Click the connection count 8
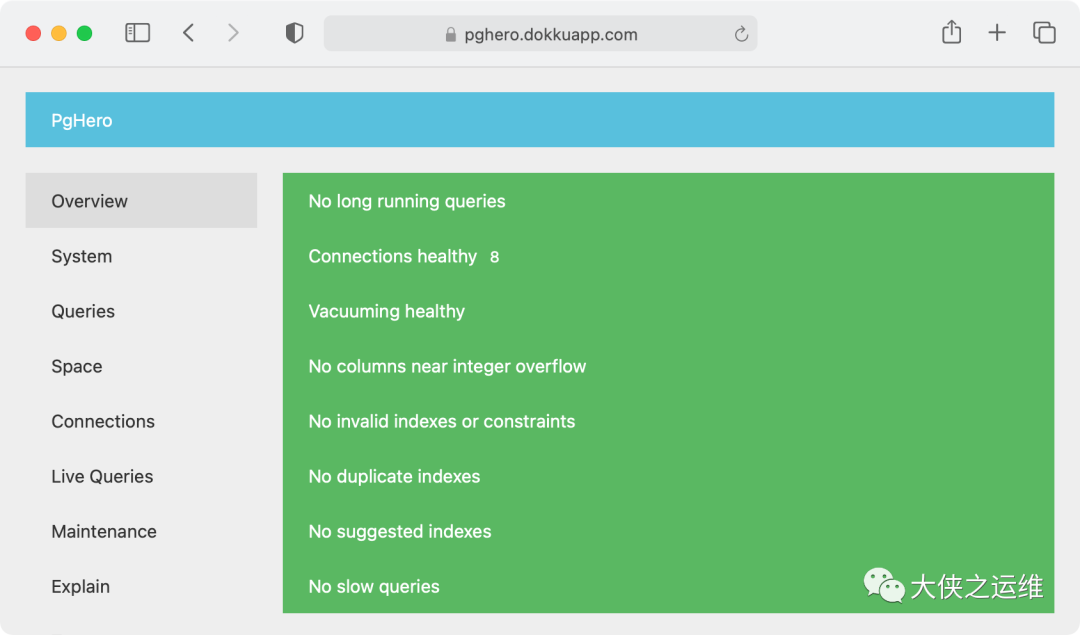 point(494,257)
